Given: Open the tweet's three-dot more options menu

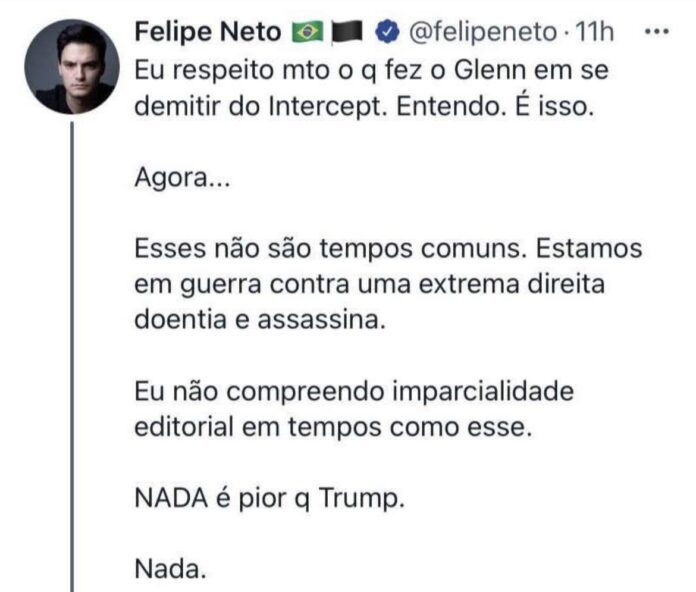Looking at the screenshot, I should (655, 32).
